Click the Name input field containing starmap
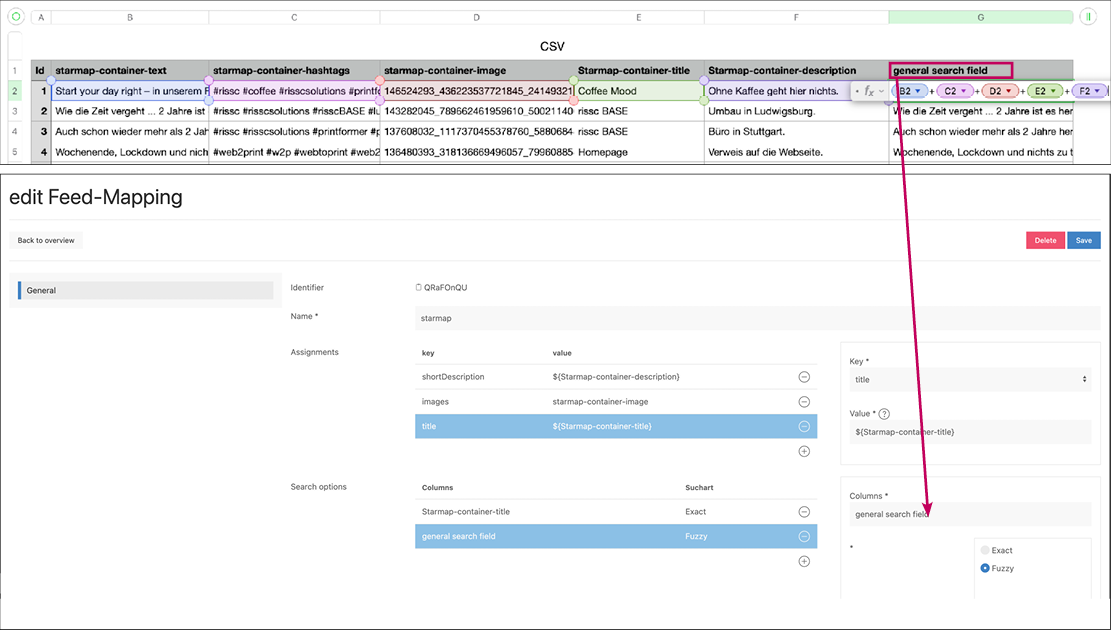Viewport: 1111px width, 630px height. [756, 318]
